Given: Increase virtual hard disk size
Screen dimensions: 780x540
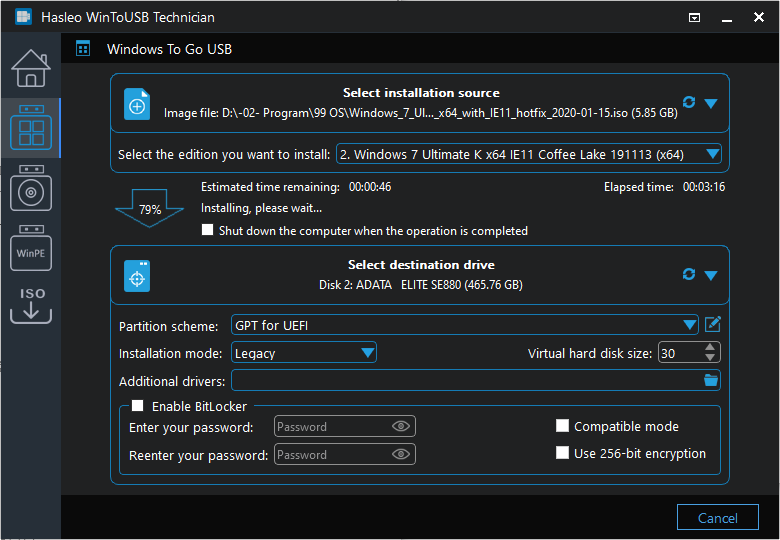Looking at the screenshot, I should [x=710, y=348].
